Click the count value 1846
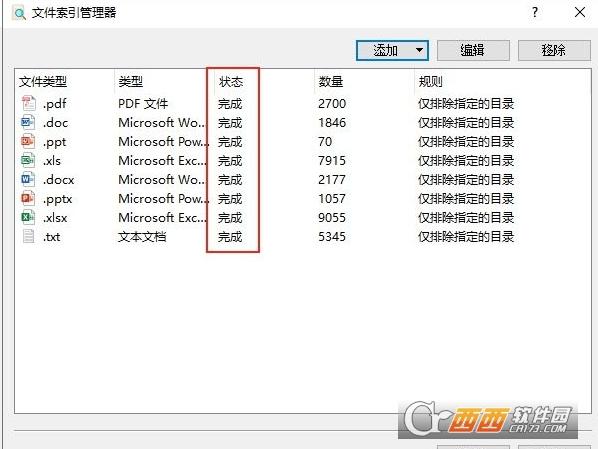598x449 pixels. click(332, 122)
